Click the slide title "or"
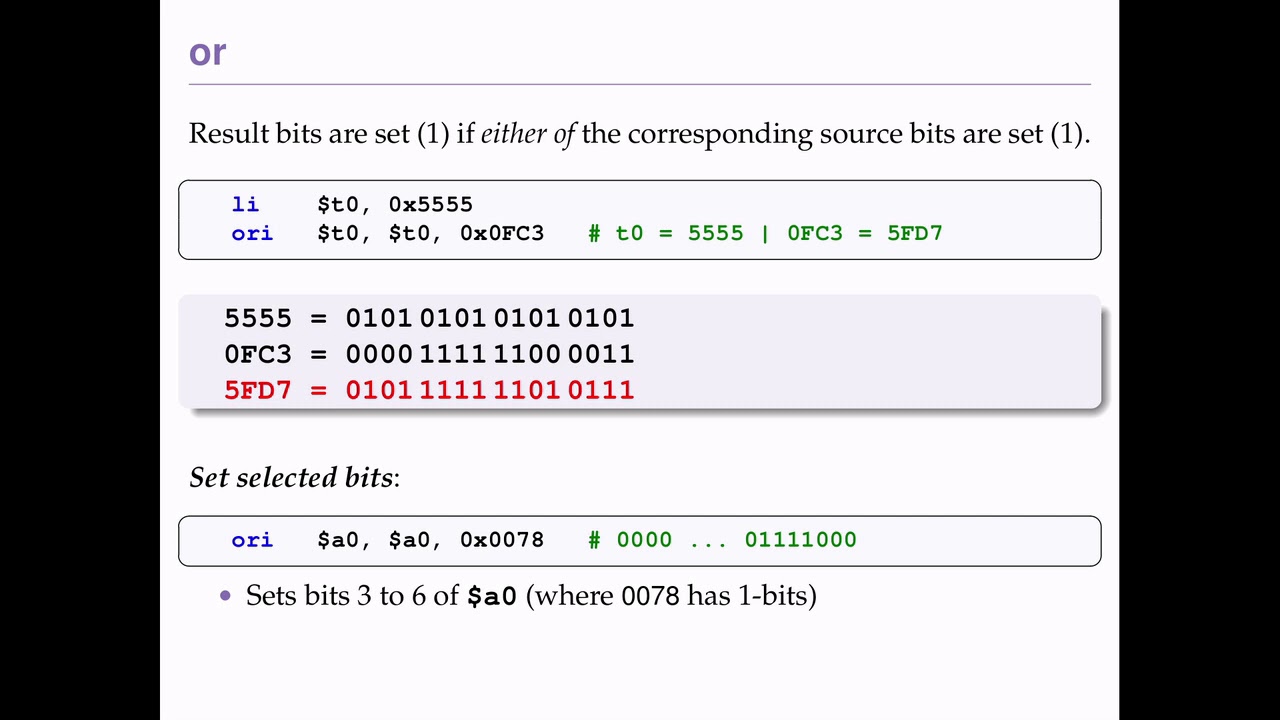 207,52
